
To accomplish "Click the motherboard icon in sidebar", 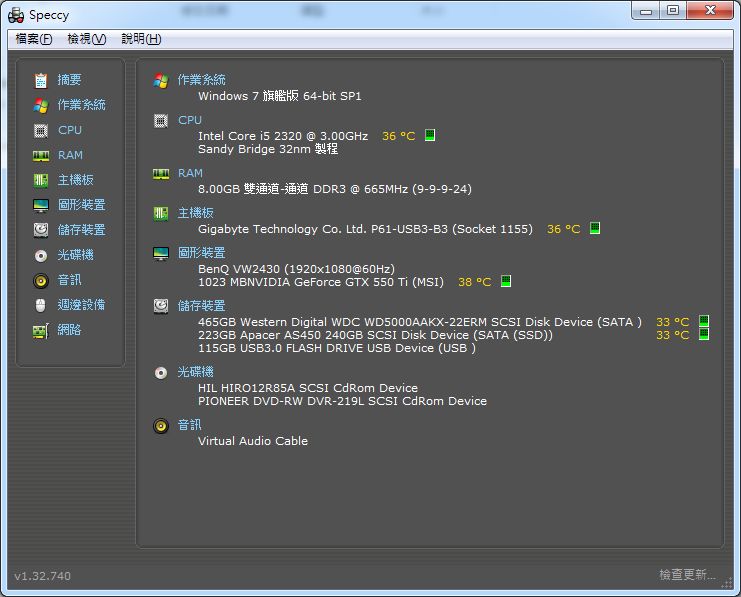I will click(41, 180).
